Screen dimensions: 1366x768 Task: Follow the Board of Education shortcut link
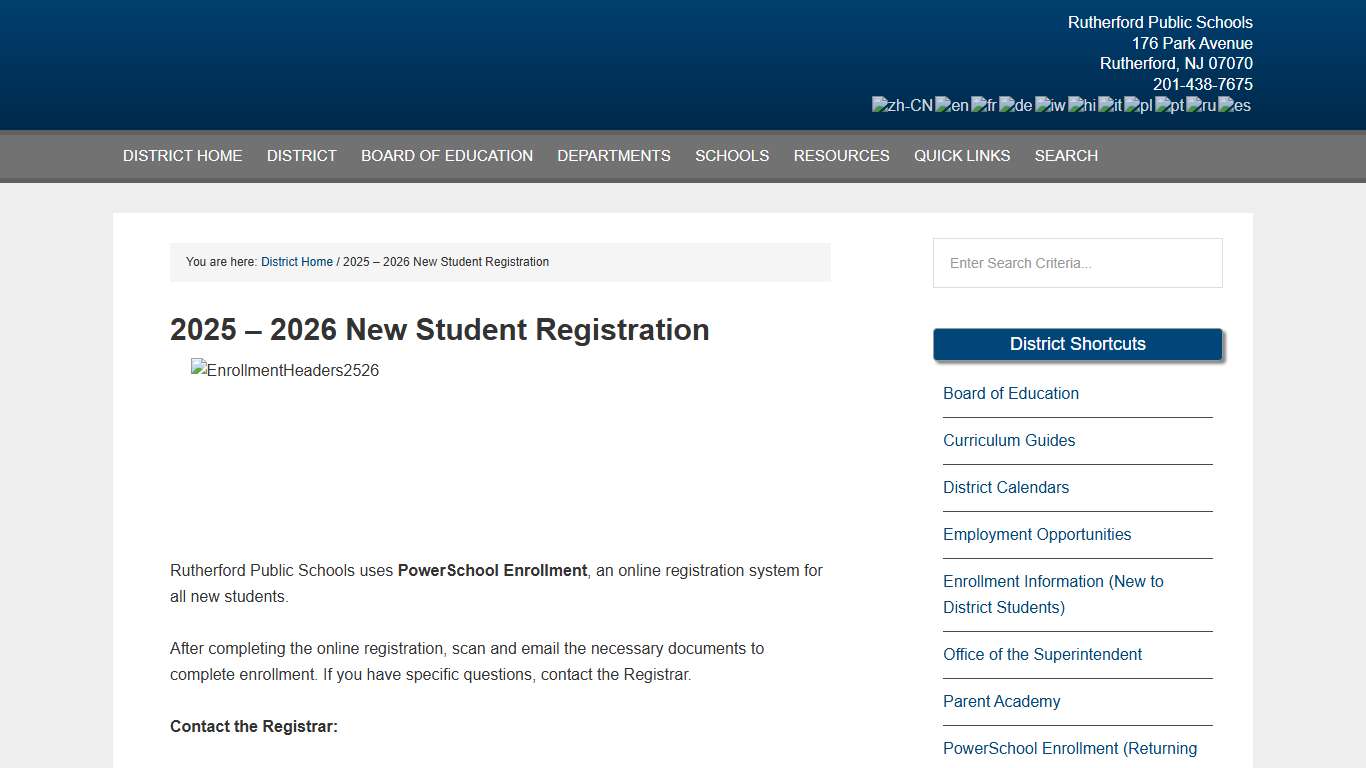pyautogui.click(x=1010, y=393)
